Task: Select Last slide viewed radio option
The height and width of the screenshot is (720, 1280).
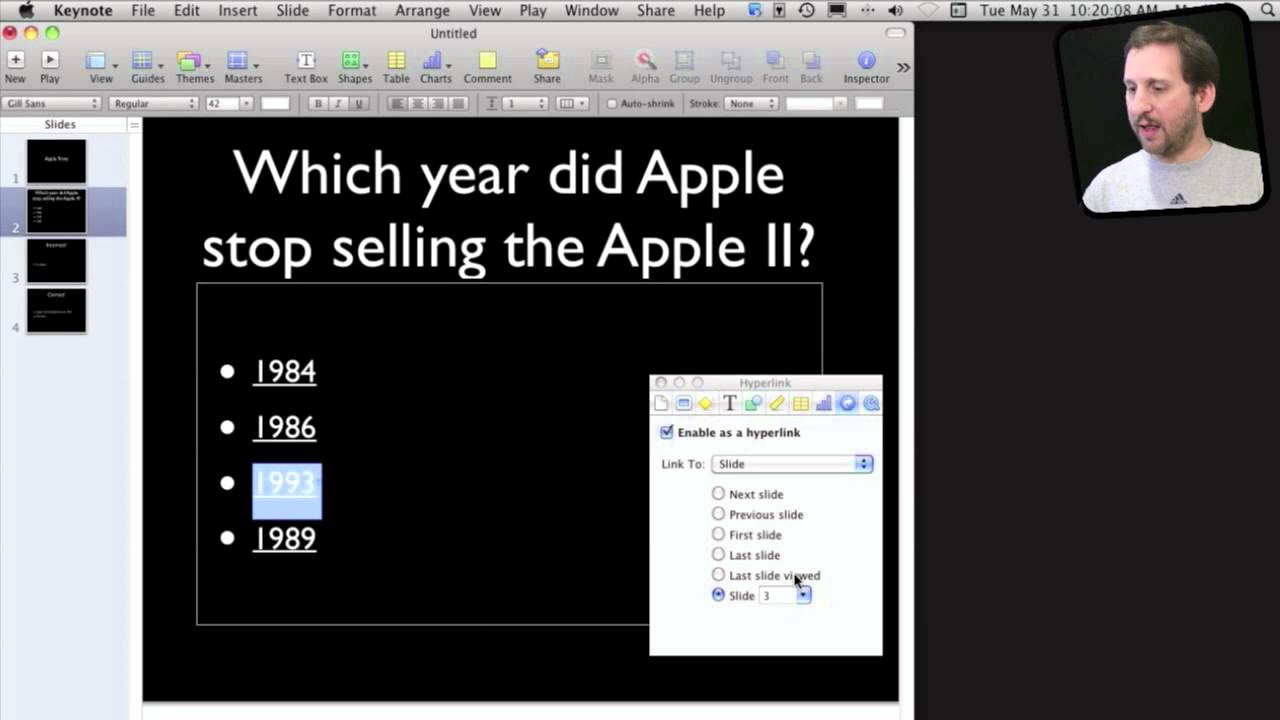Action: (x=718, y=575)
